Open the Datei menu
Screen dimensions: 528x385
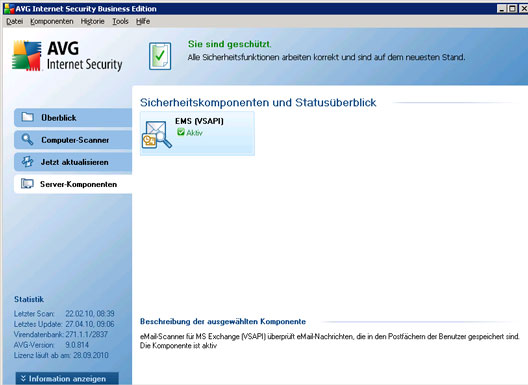14,22
